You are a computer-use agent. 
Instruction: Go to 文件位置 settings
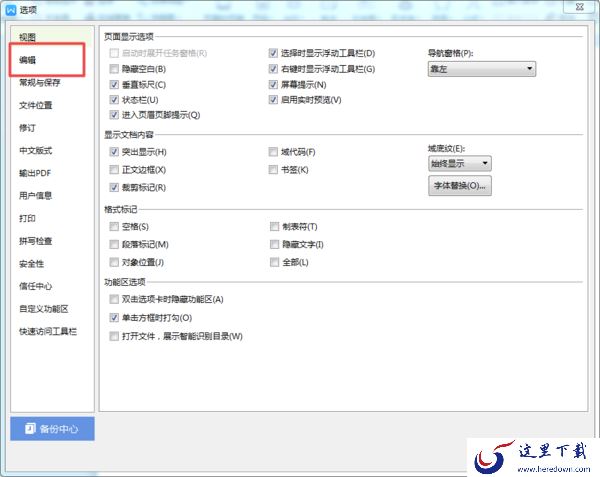pos(36,105)
